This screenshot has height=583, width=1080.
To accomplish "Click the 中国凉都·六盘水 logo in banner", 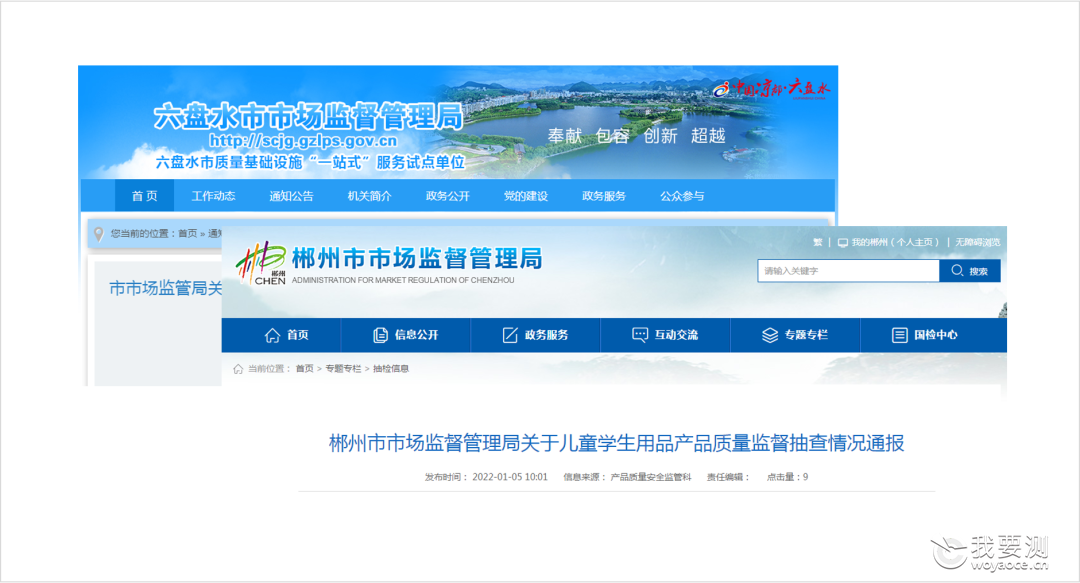I will pyautogui.click(x=771, y=88).
